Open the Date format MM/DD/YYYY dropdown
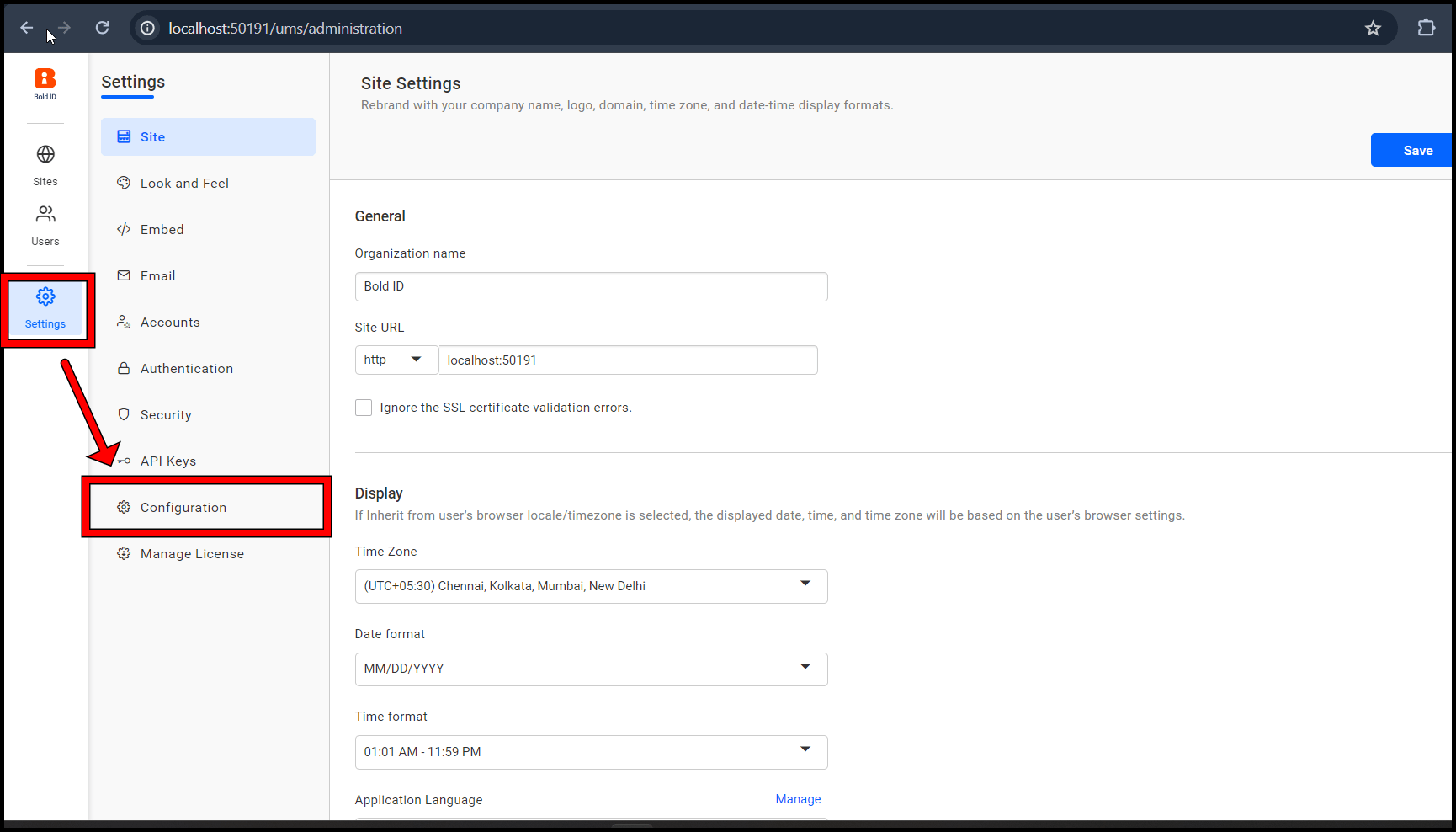Viewport: 1456px width, 832px height. tap(591, 669)
